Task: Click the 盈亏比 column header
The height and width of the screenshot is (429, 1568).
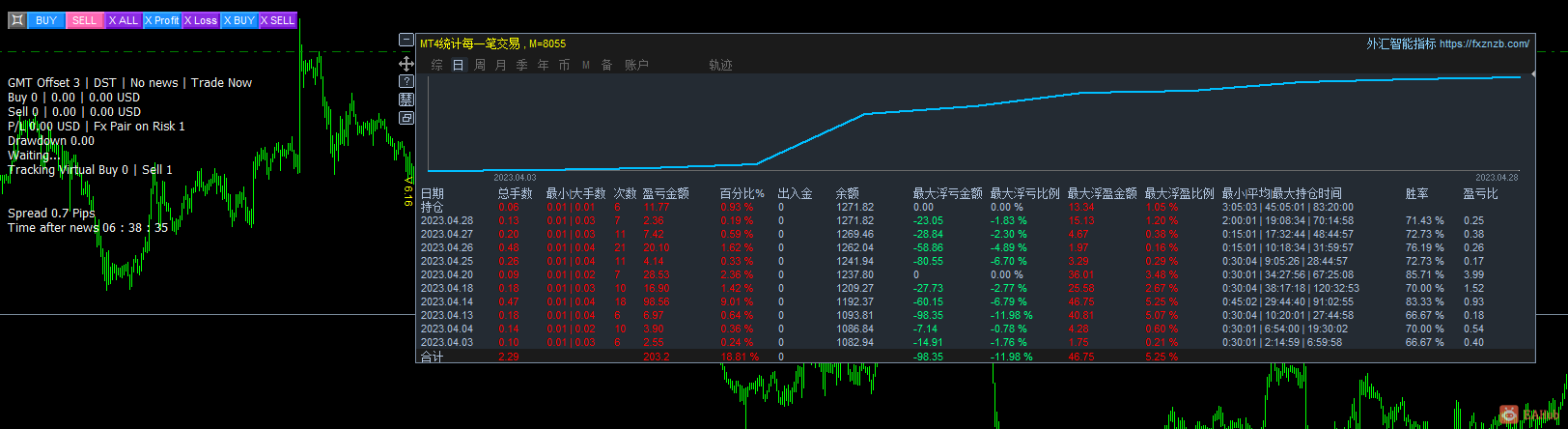Action: pos(1481,193)
